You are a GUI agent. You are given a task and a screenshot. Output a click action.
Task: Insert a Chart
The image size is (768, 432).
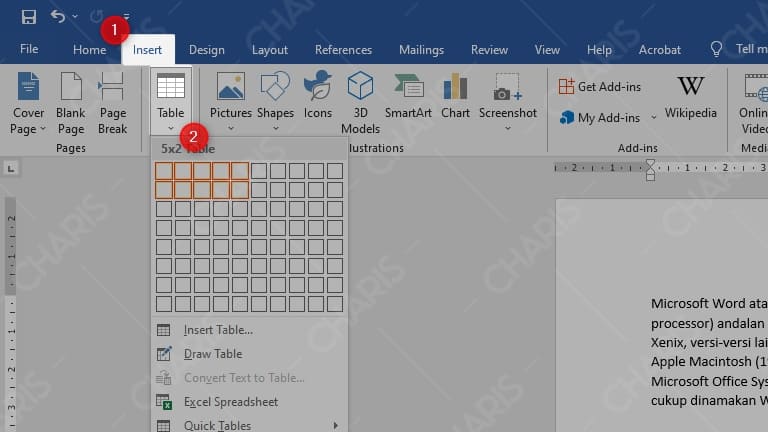(455, 96)
